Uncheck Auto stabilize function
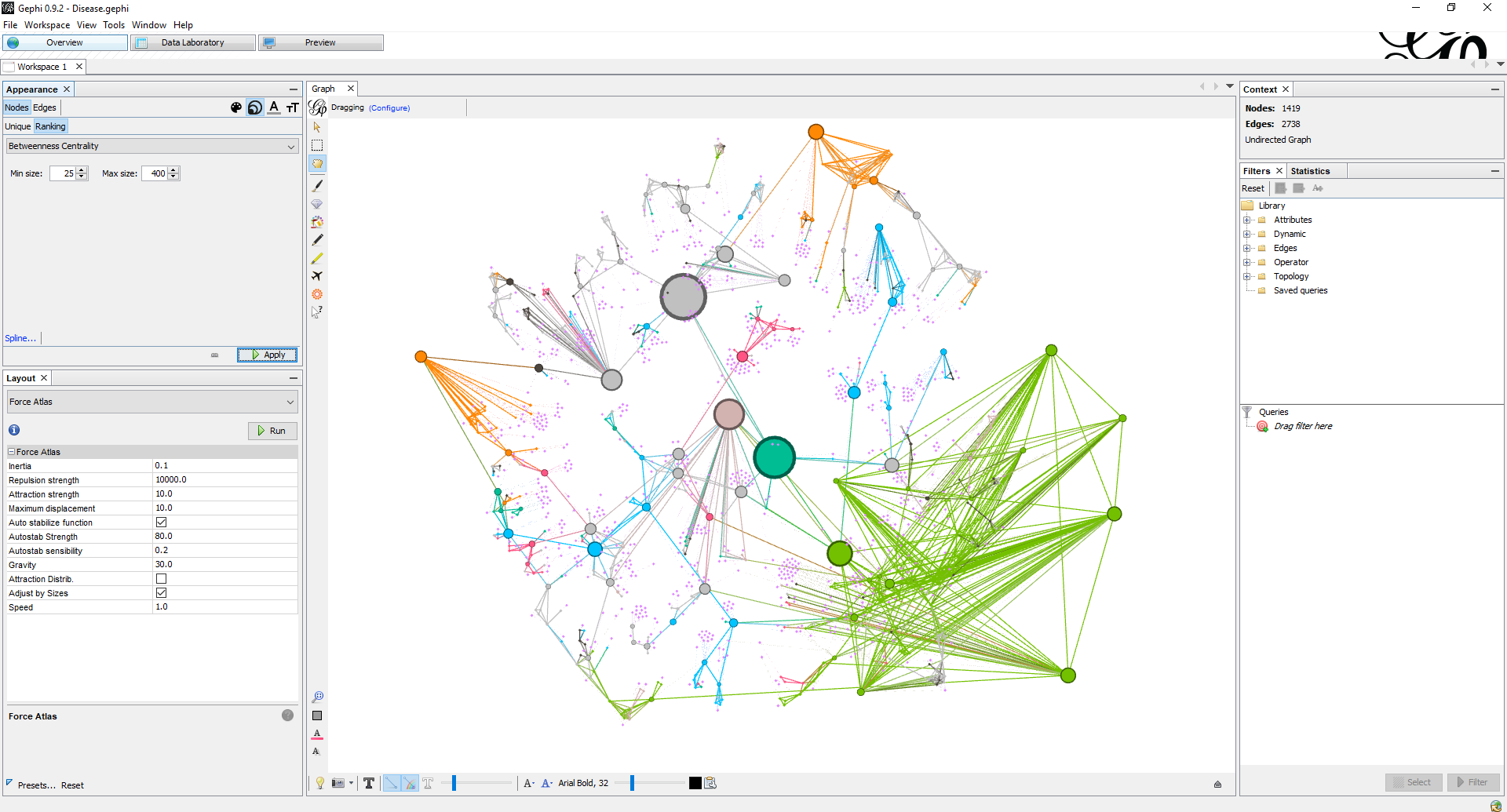Screen dimensions: 1507x812 click(161, 521)
